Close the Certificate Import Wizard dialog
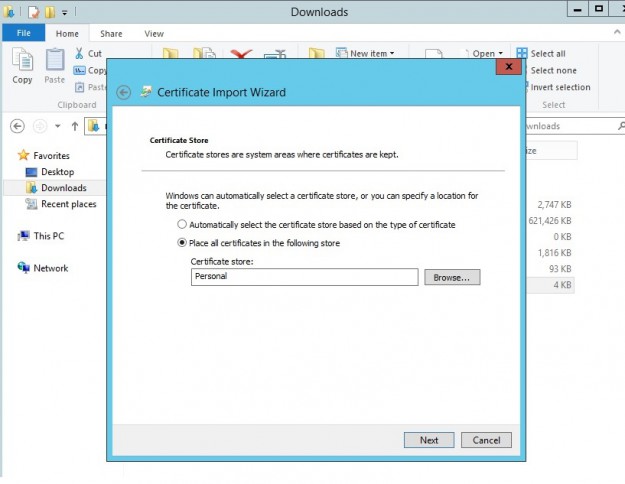 pyautogui.click(x=509, y=67)
